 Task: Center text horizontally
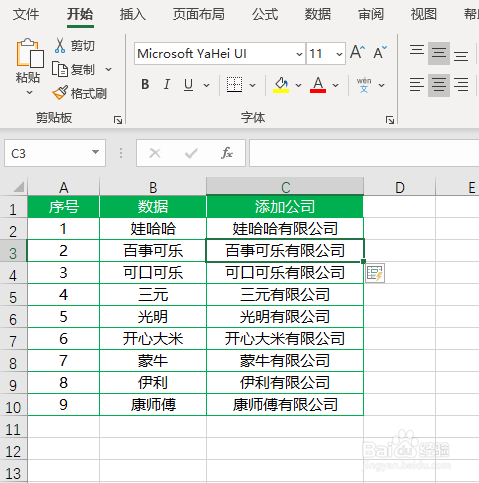439,85
